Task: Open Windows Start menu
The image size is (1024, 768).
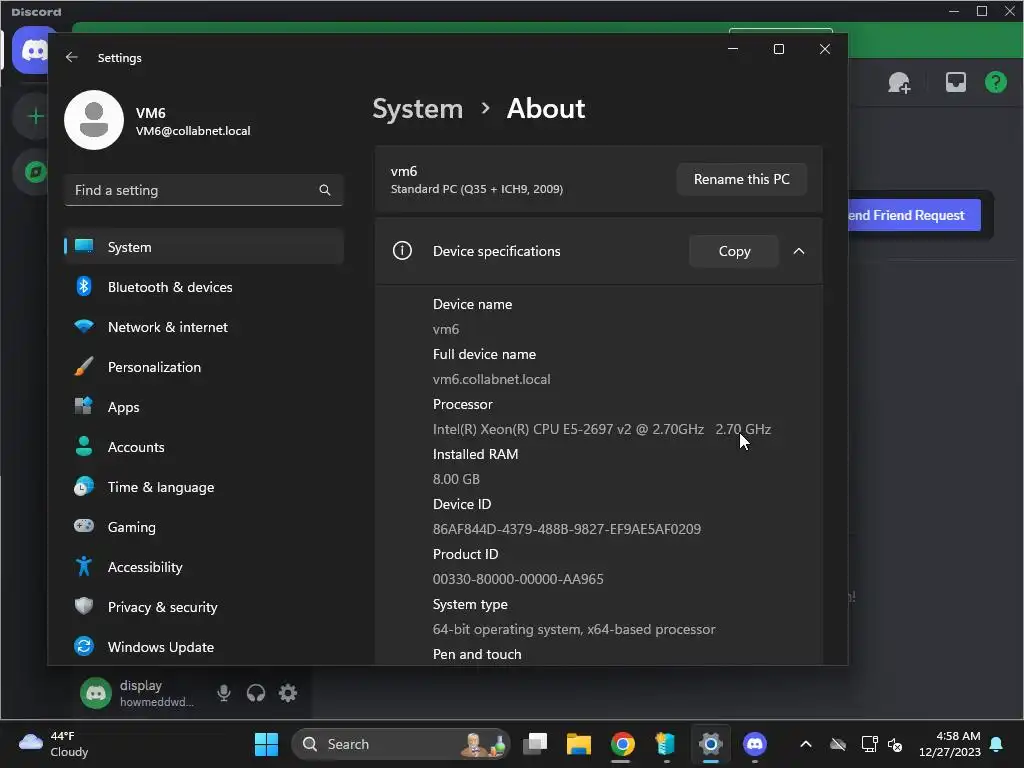Action: [266, 744]
